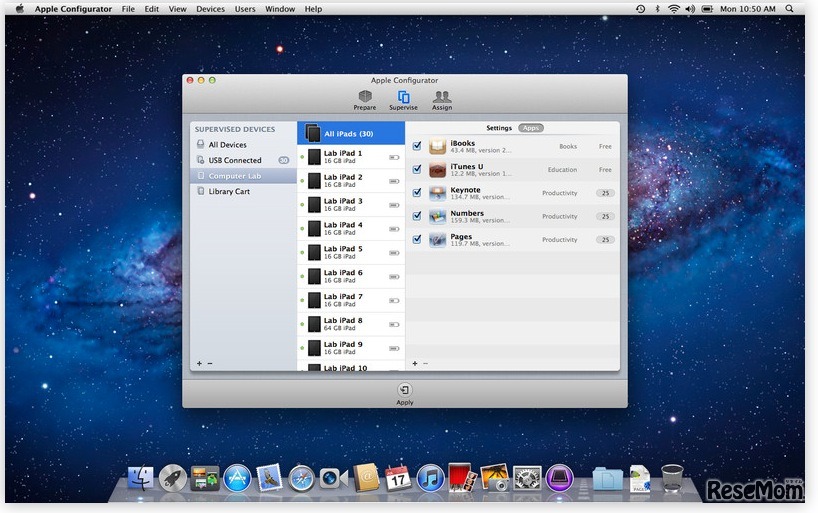Screen dimensions: 818x513
Task: Select Lab iPad 1 in list
Action: click(351, 157)
